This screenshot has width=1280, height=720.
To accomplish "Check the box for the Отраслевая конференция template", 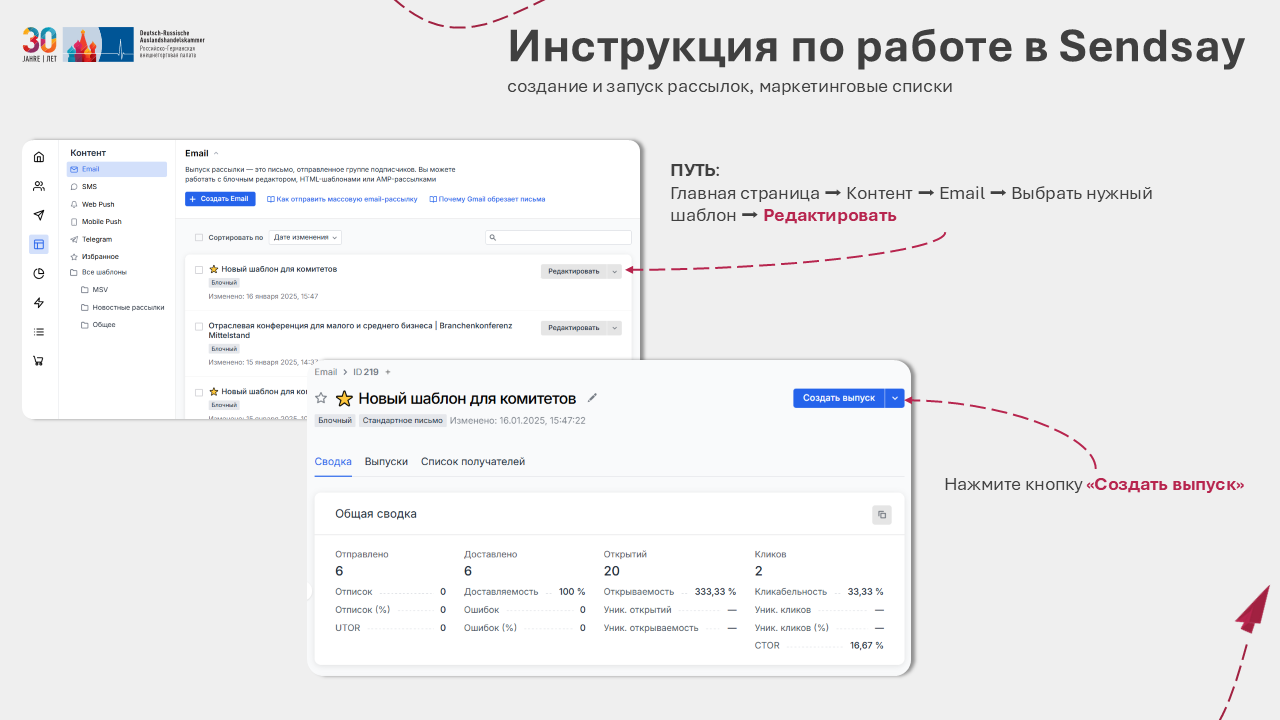I will pyautogui.click(x=199, y=326).
